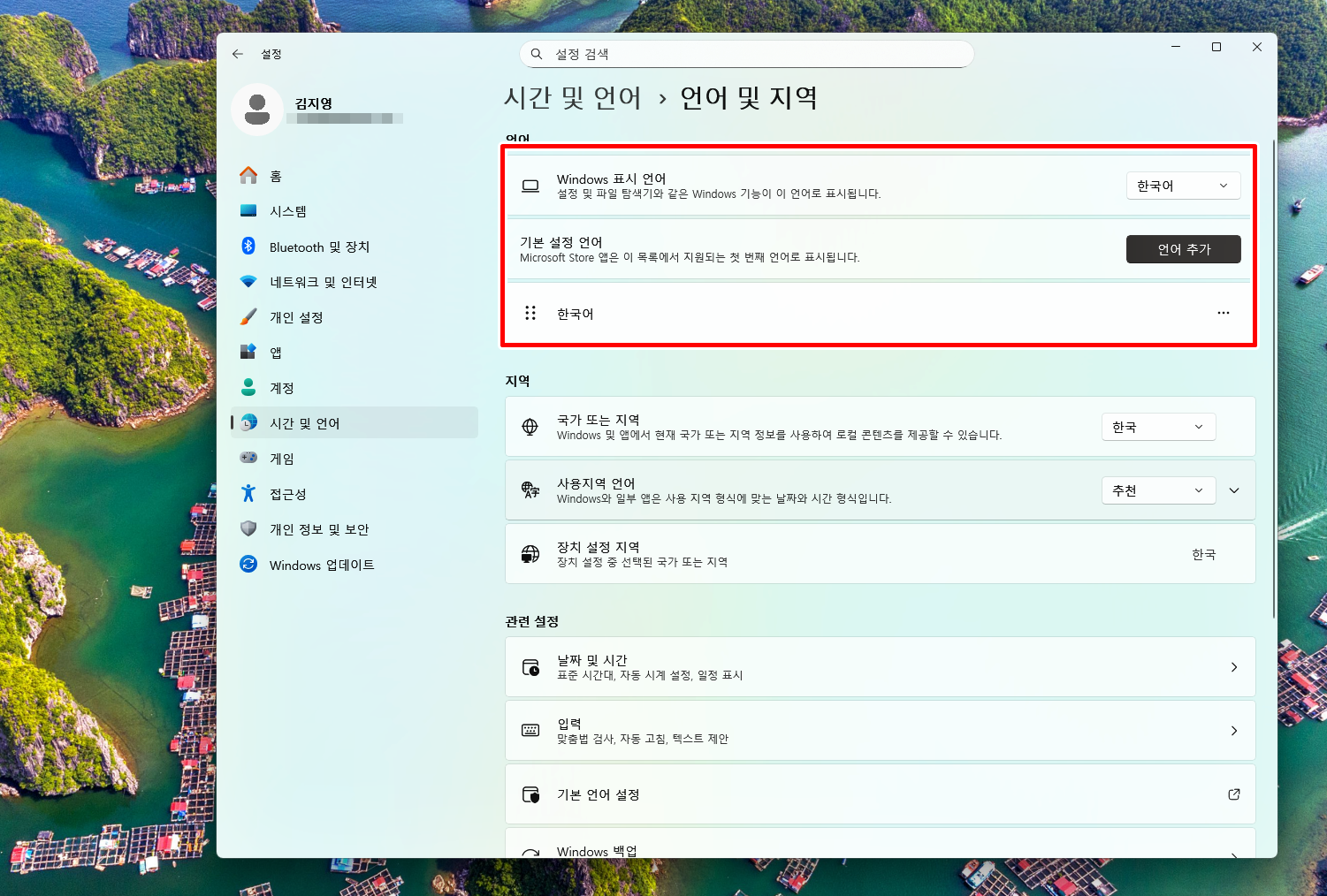
Task: Open the 기본 언어 설정 row label
Action: click(x=599, y=794)
